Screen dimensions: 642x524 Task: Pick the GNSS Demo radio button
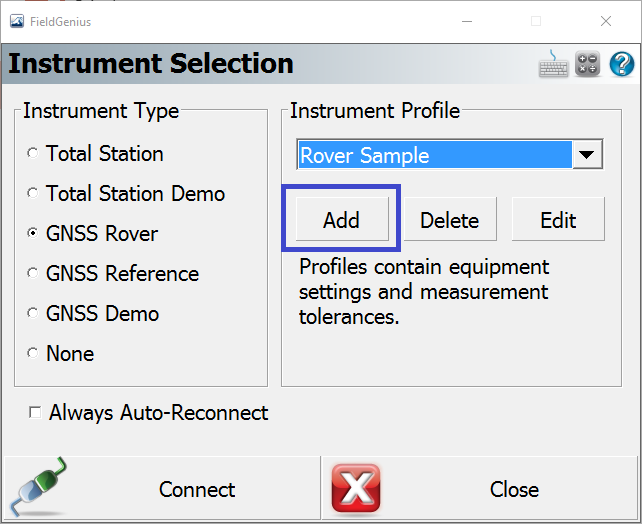(34, 314)
